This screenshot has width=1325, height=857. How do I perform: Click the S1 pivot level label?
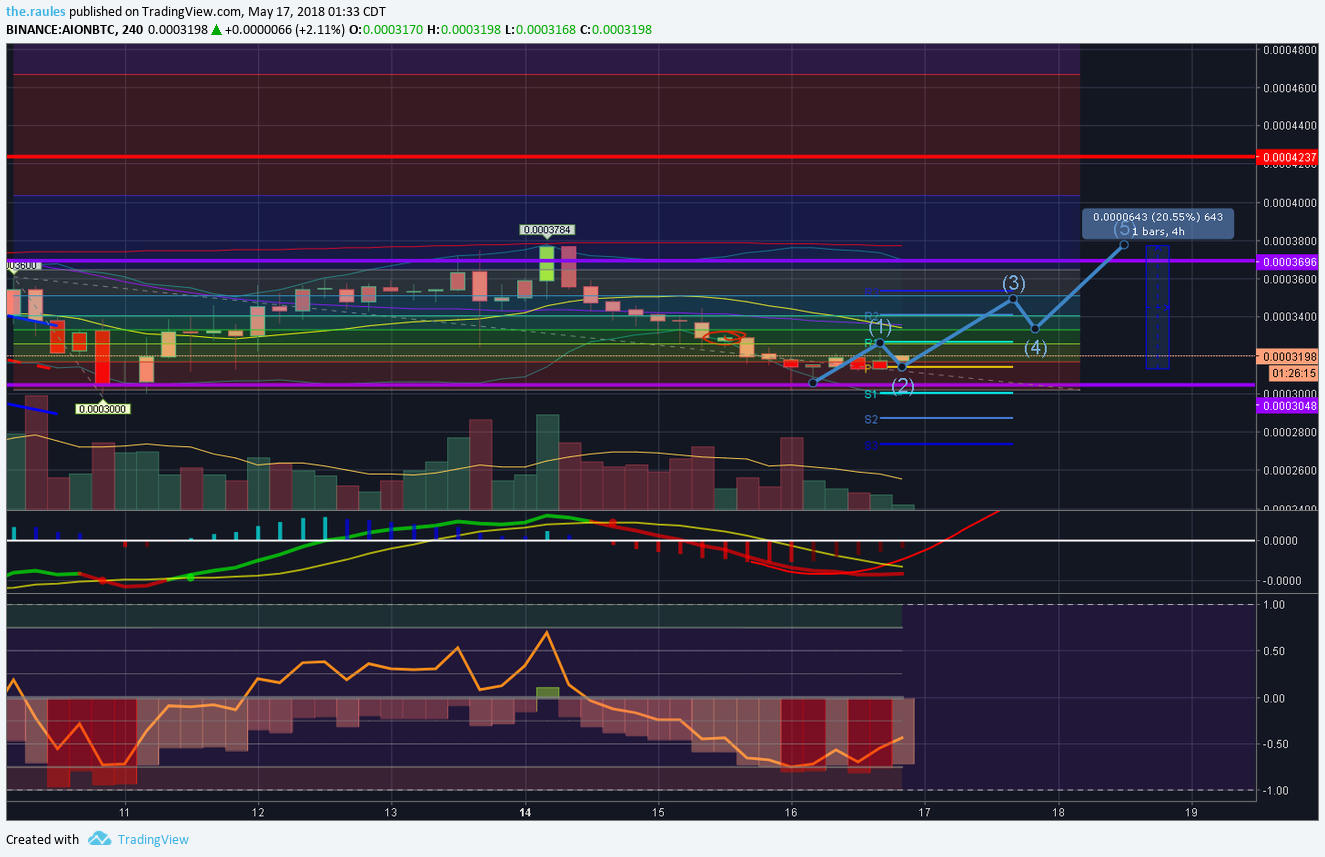tap(871, 395)
